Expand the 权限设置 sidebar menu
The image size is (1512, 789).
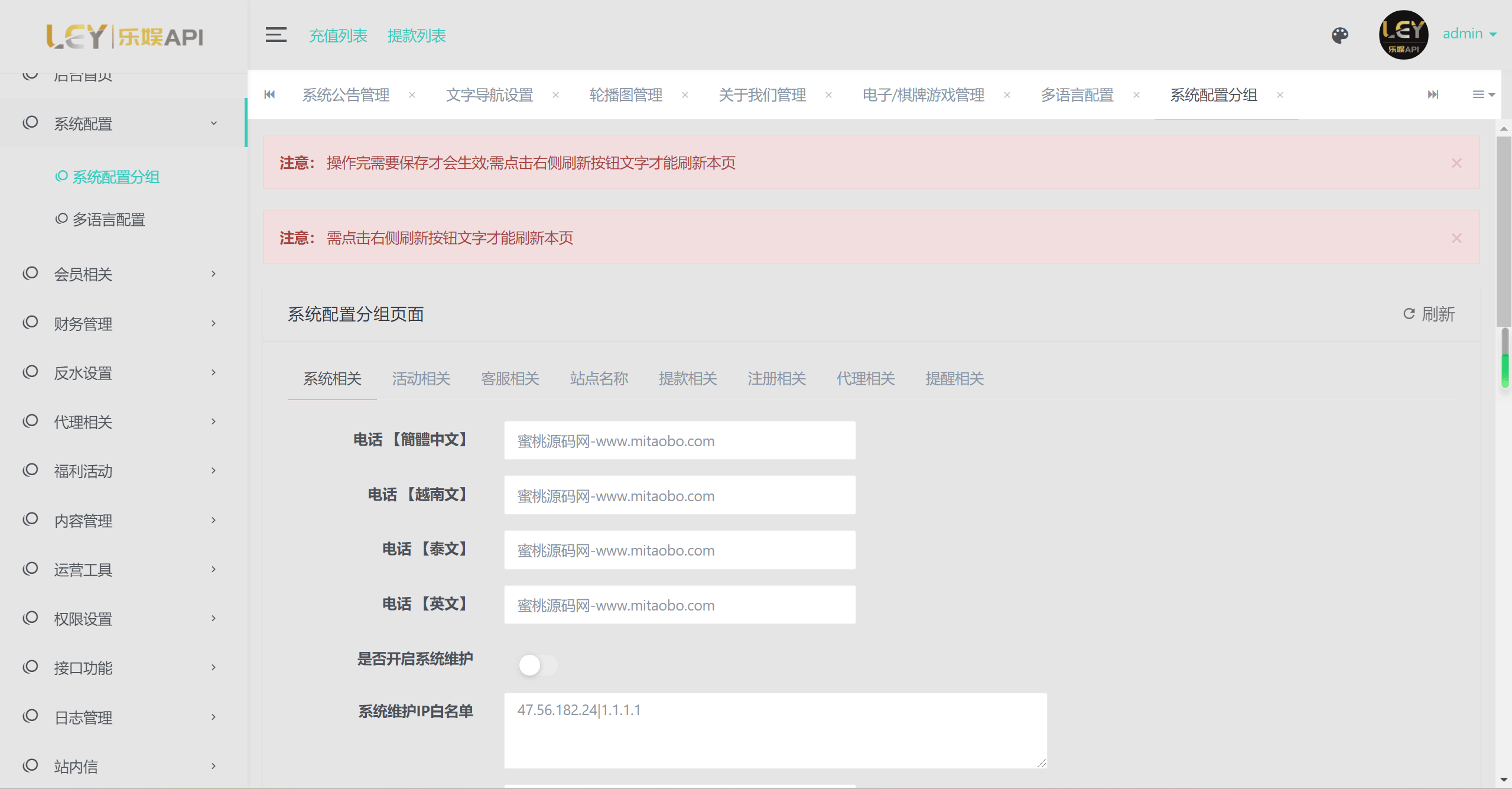point(123,618)
